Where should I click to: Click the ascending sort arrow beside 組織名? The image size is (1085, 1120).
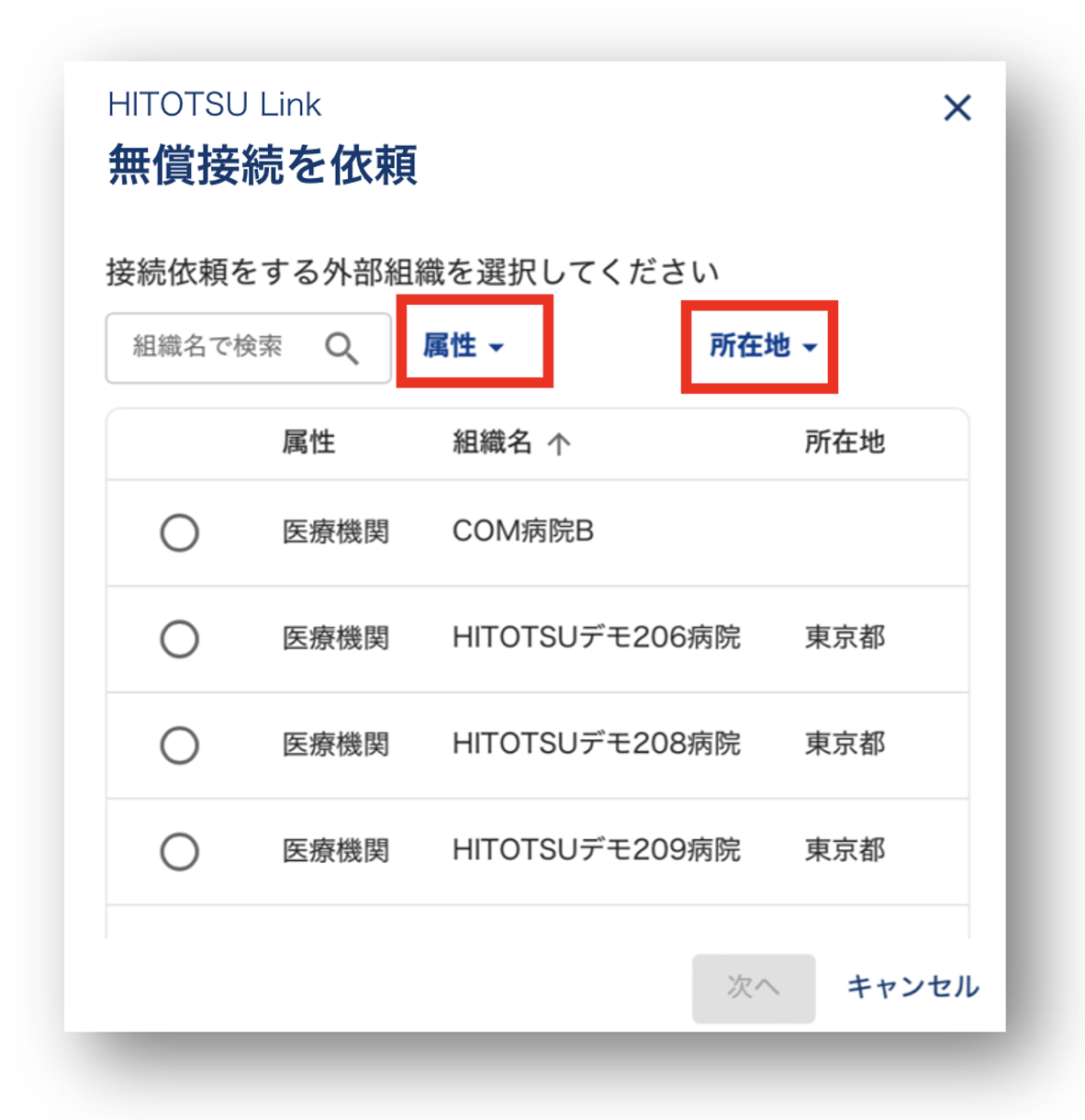(559, 444)
